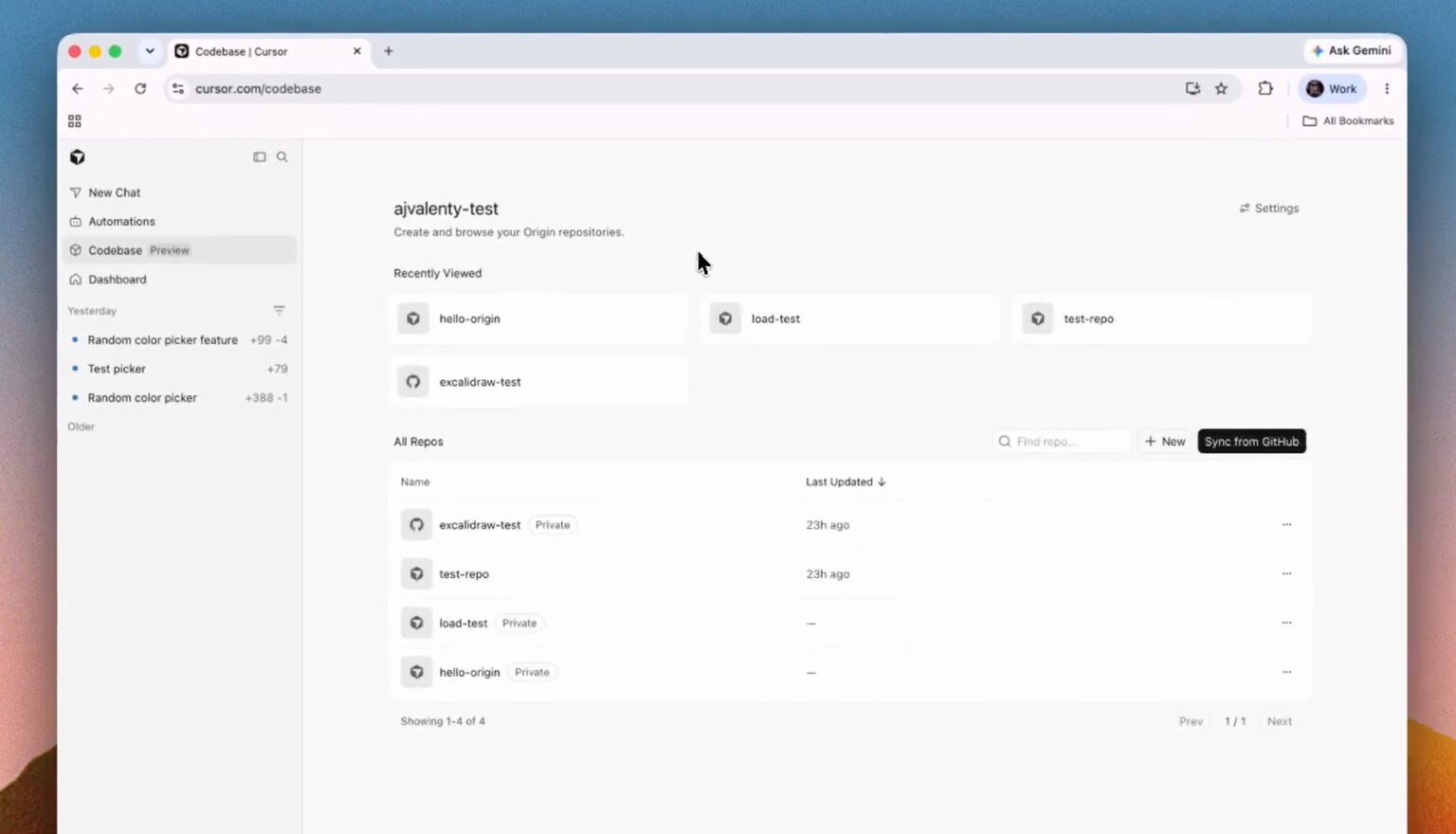The height and width of the screenshot is (834, 1456).
Task: Open the Test picker chat
Action: tap(179, 369)
